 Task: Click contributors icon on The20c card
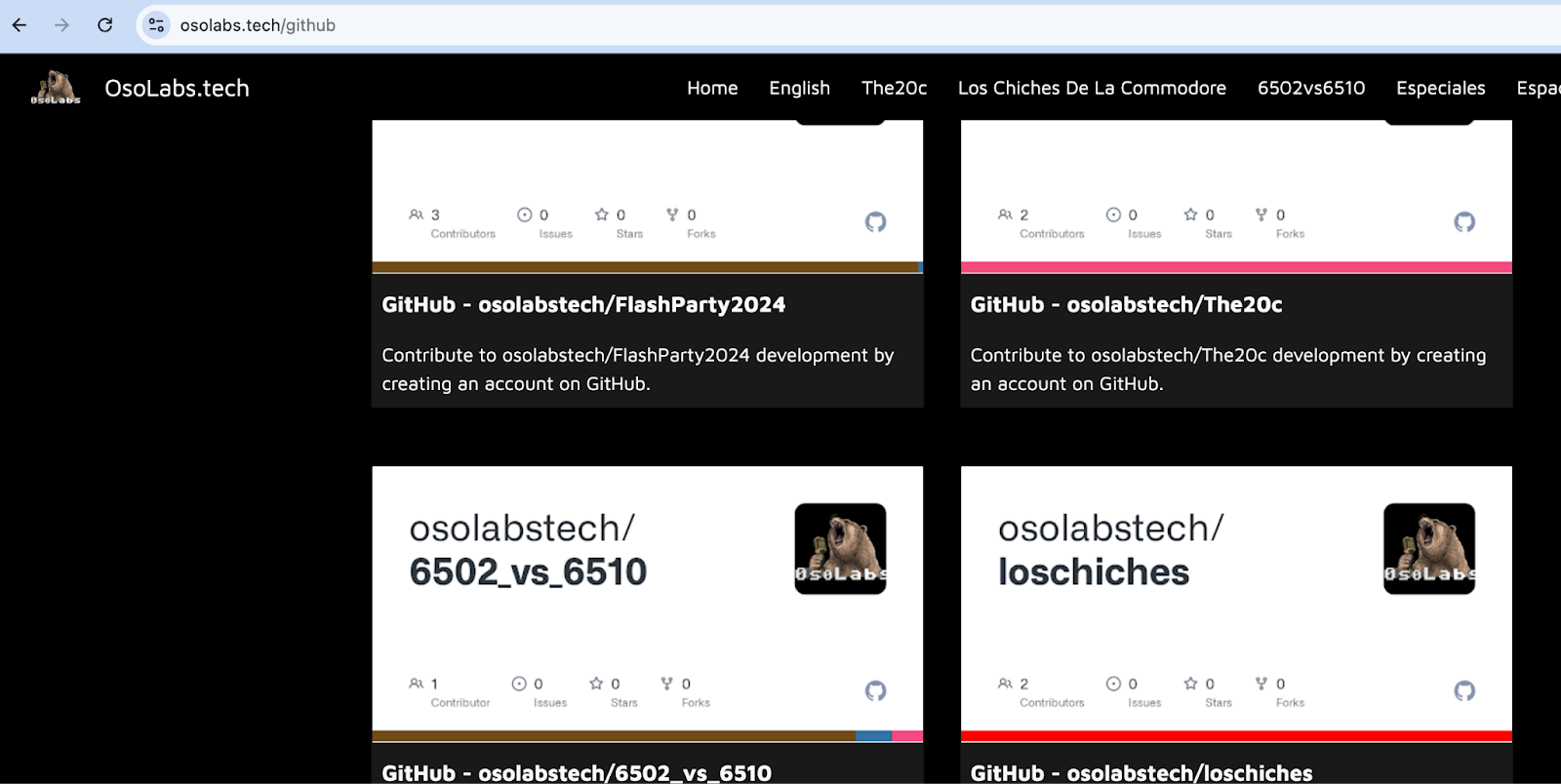[x=1005, y=215]
